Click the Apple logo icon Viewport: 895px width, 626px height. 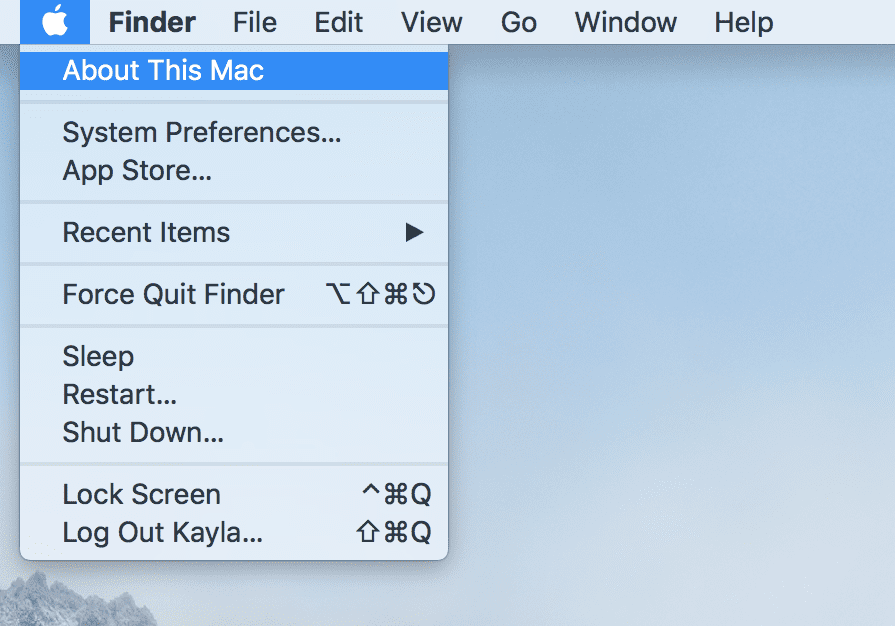click(x=55, y=21)
